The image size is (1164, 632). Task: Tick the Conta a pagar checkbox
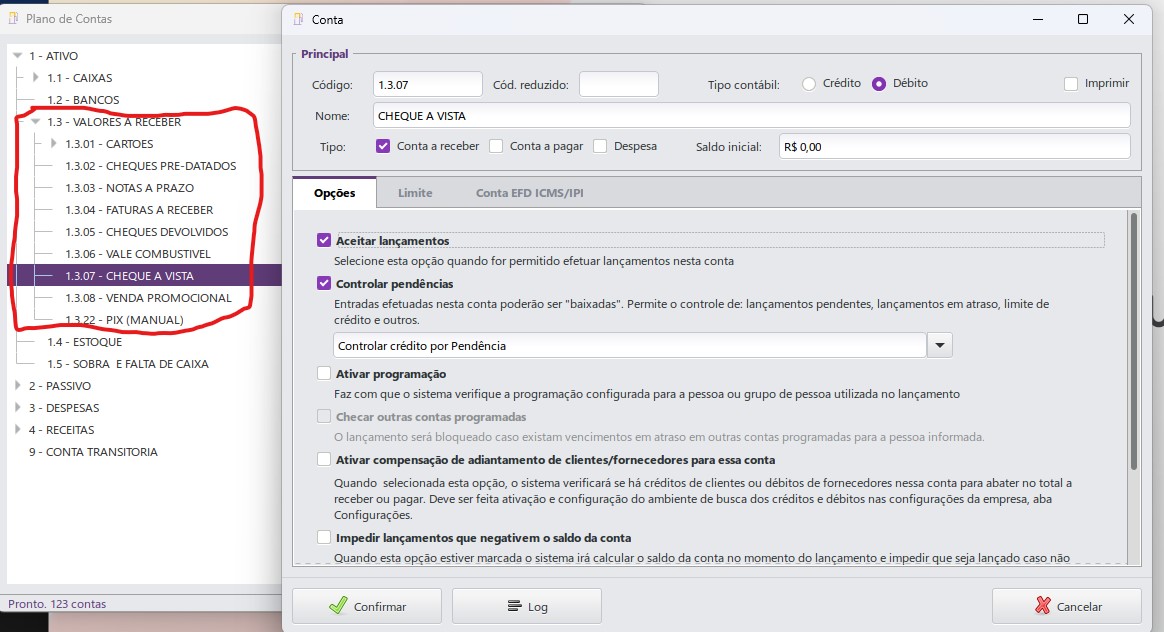(496, 146)
